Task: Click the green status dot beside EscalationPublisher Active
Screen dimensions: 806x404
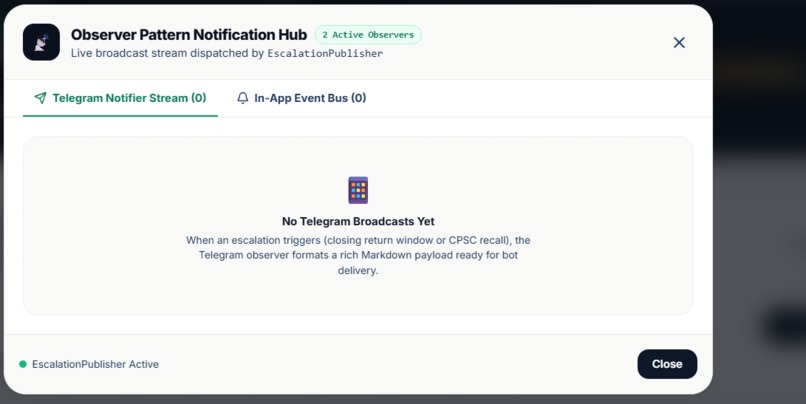Action: (23, 364)
